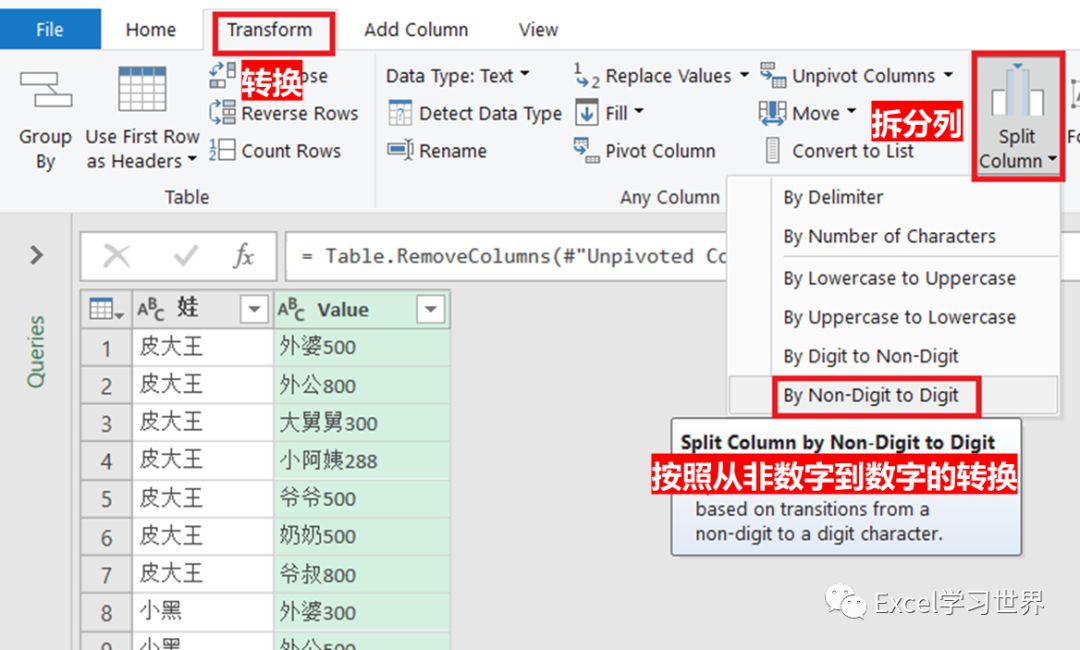Select cell 外婆500
Viewport: 1080px width, 650px height.
pos(362,347)
